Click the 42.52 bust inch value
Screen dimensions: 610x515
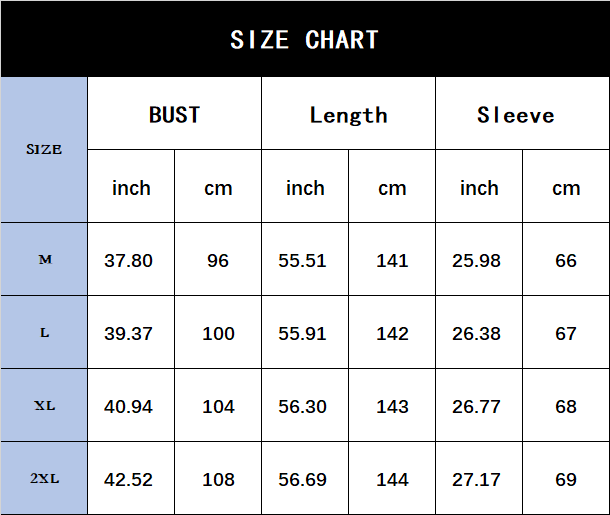(x=129, y=479)
